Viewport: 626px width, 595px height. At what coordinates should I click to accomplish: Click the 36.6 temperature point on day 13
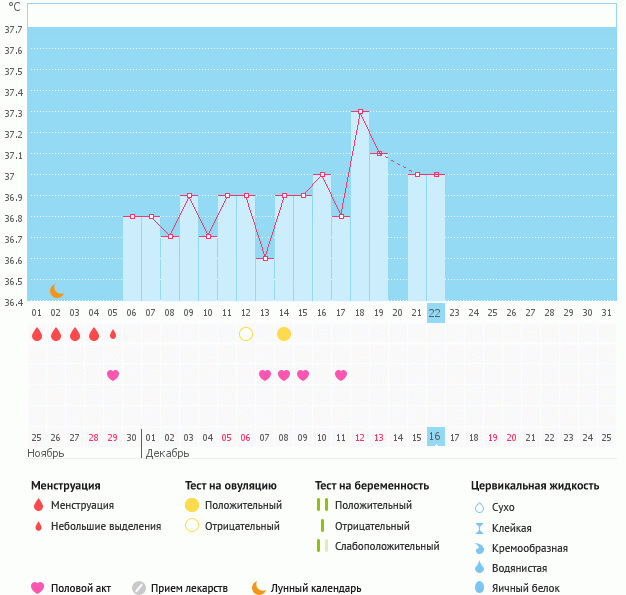pyautogui.click(x=265, y=258)
